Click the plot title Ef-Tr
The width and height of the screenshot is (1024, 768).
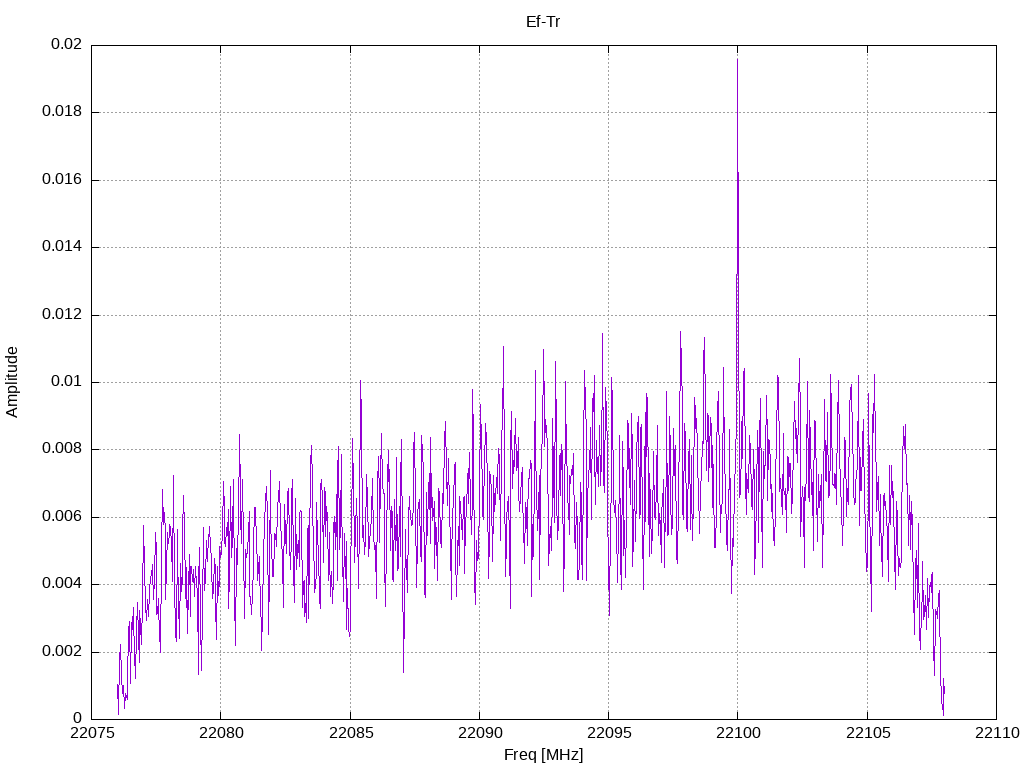pos(543,21)
